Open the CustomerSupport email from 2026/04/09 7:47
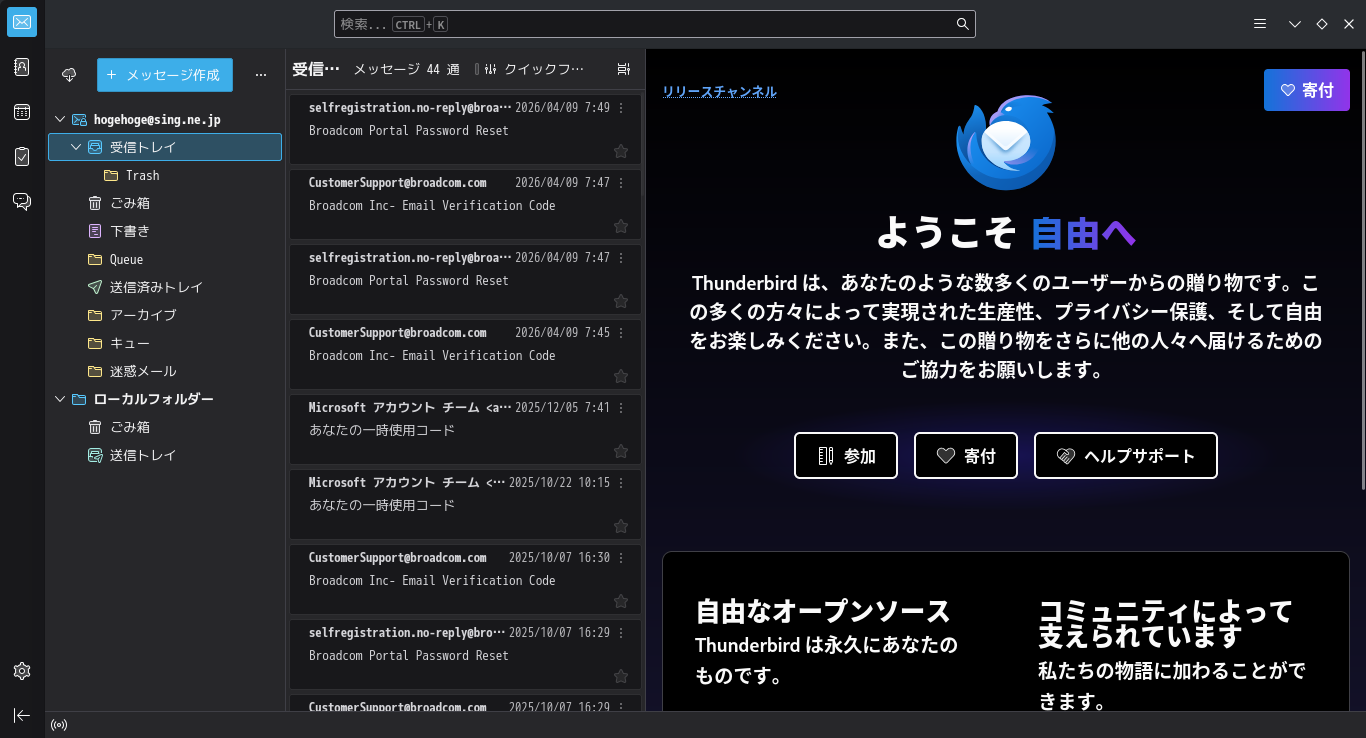Screen dimensions: 1366x738 pos(465,204)
